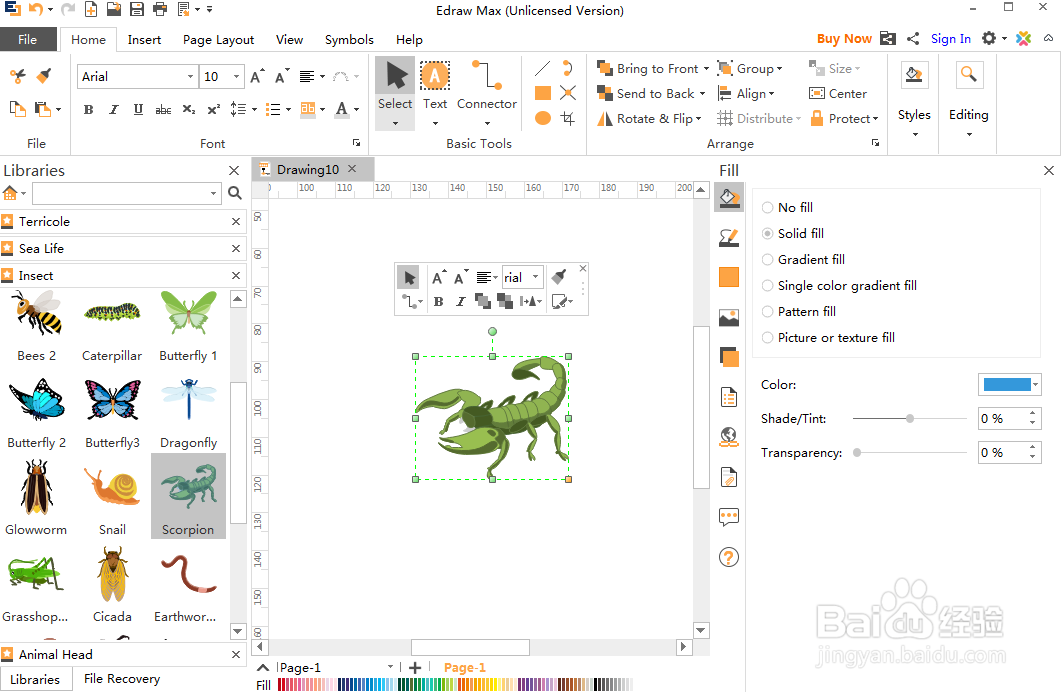The width and height of the screenshot is (1064, 692).
Task: Close the Drawing10 document tab
Action: coord(352,169)
